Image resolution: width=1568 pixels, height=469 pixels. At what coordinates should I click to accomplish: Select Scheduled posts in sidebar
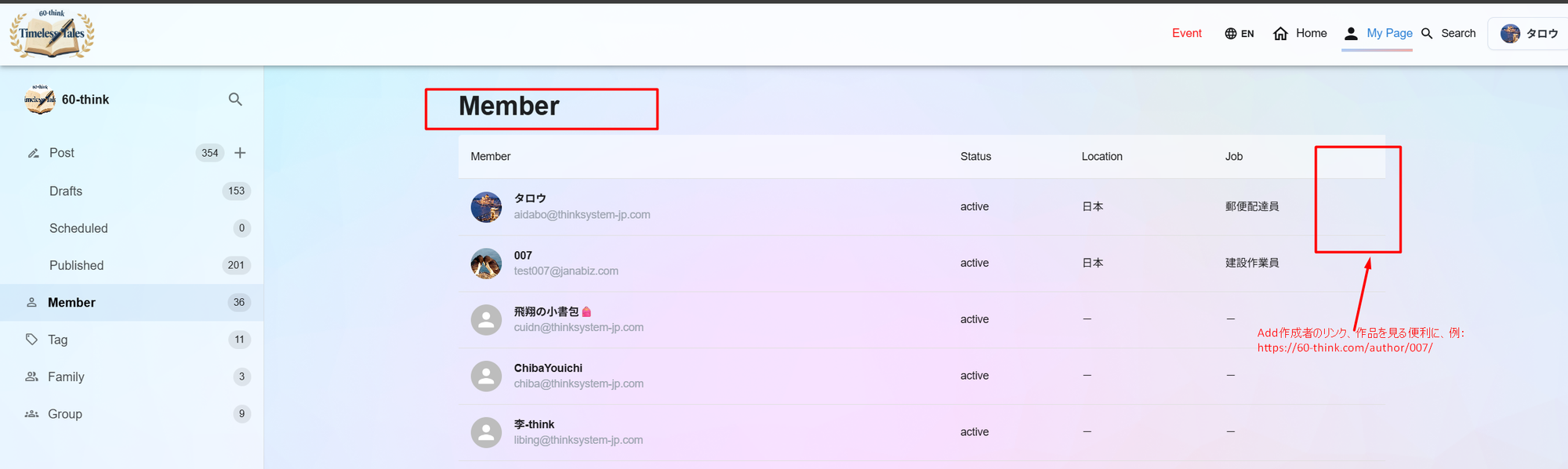click(78, 228)
